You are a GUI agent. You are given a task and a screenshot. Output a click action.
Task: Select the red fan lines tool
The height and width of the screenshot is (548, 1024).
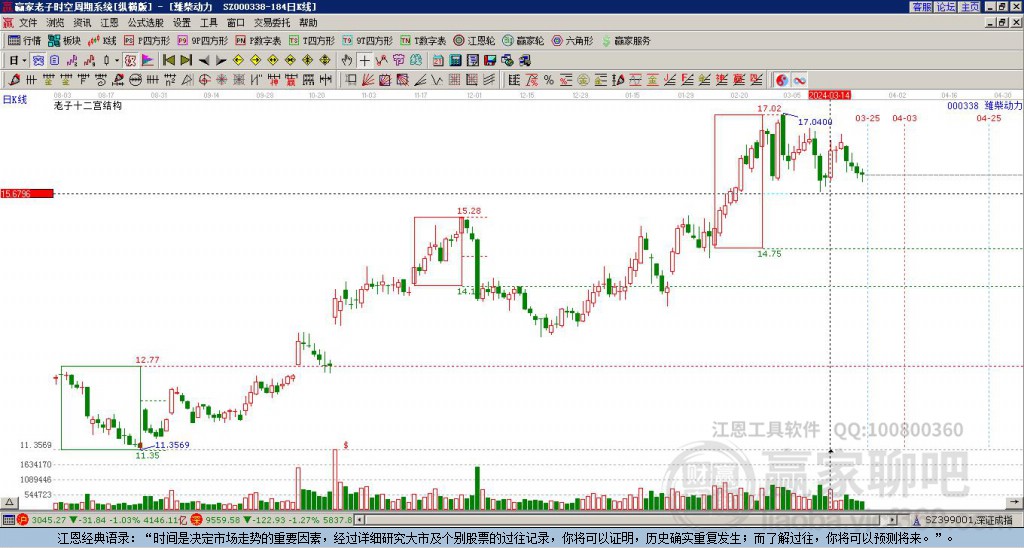(368, 80)
